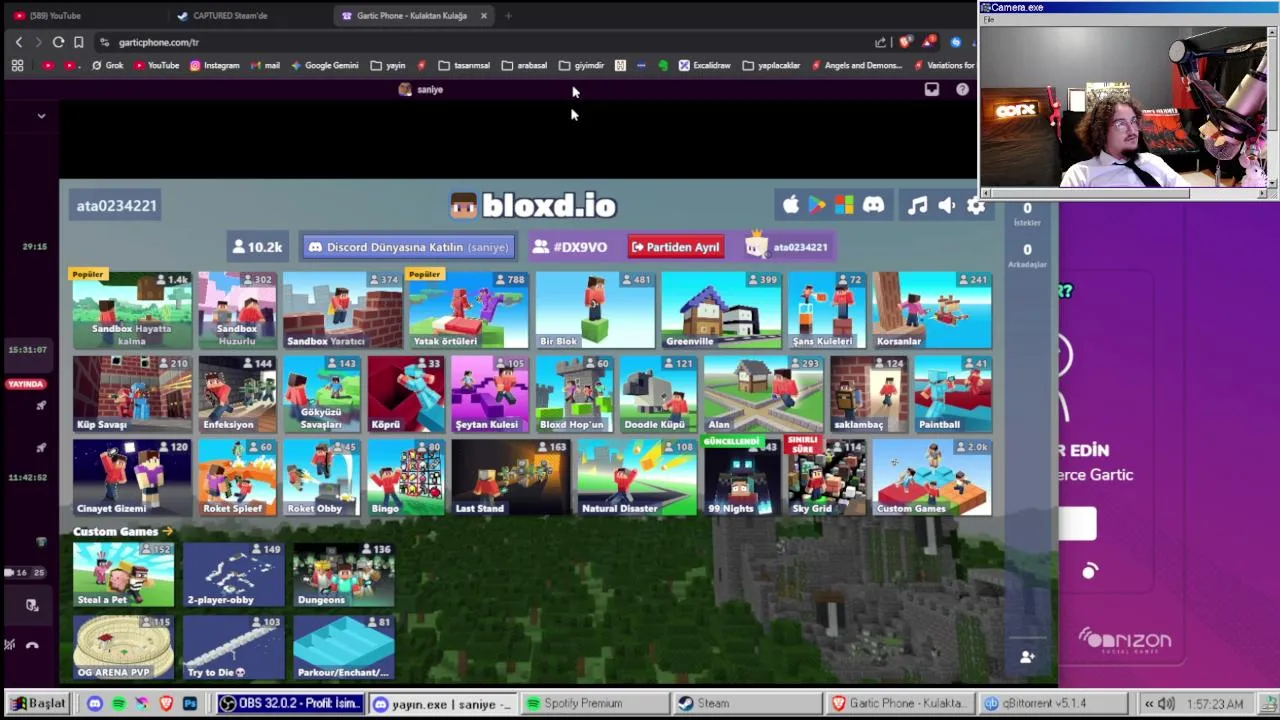1280x720 pixels.
Task: Launch the Yatak örtüleri game
Action: (468, 309)
